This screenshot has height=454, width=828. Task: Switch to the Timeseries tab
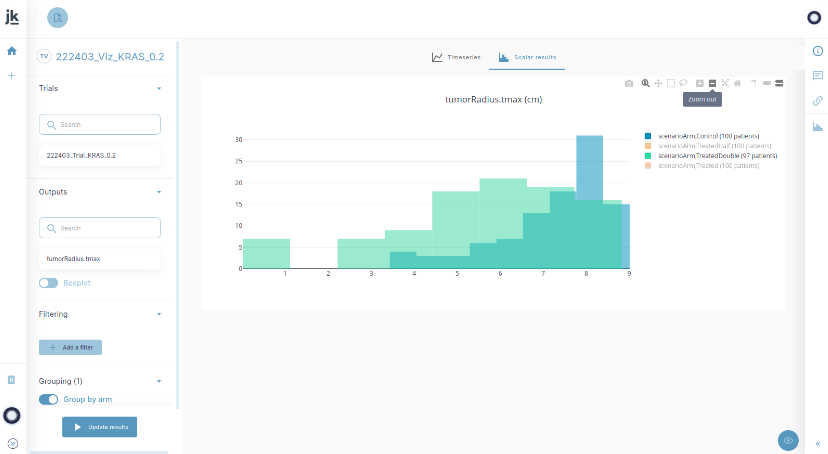(x=455, y=58)
